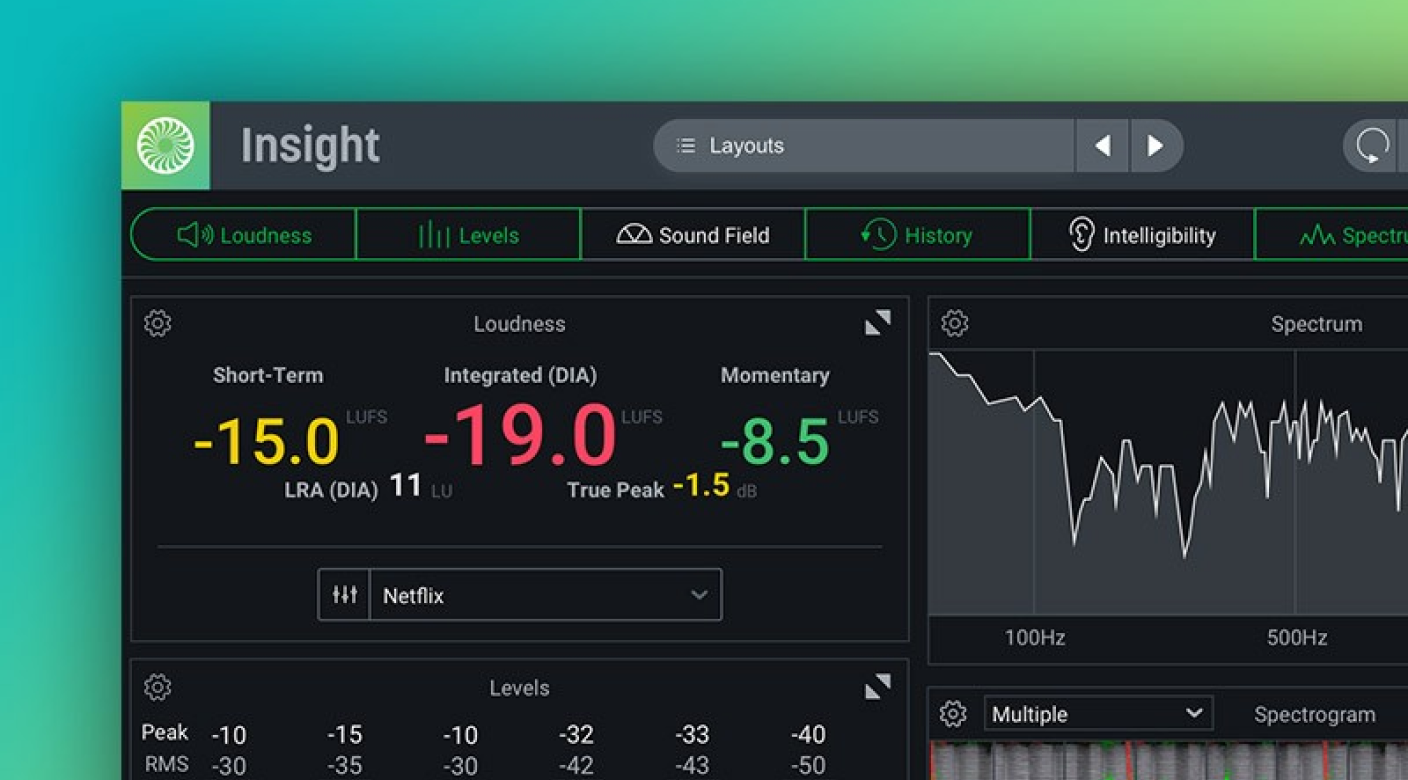Open the Spectrogram panel settings gear
This screenshot has width=1408, height=780.
[x=953, y=714]
